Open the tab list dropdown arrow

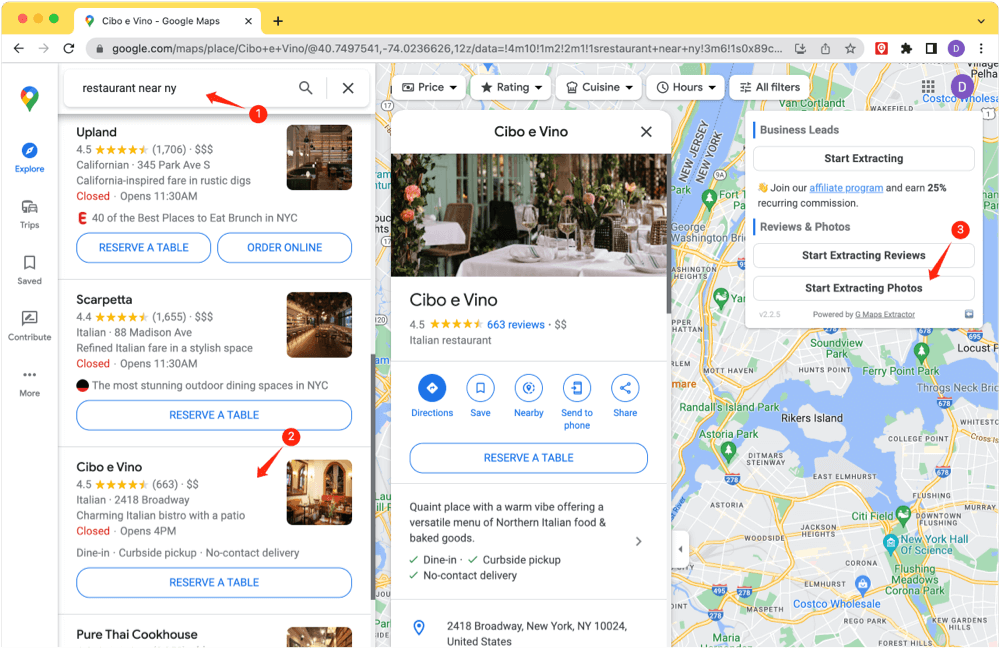click(x=981, y=21)
